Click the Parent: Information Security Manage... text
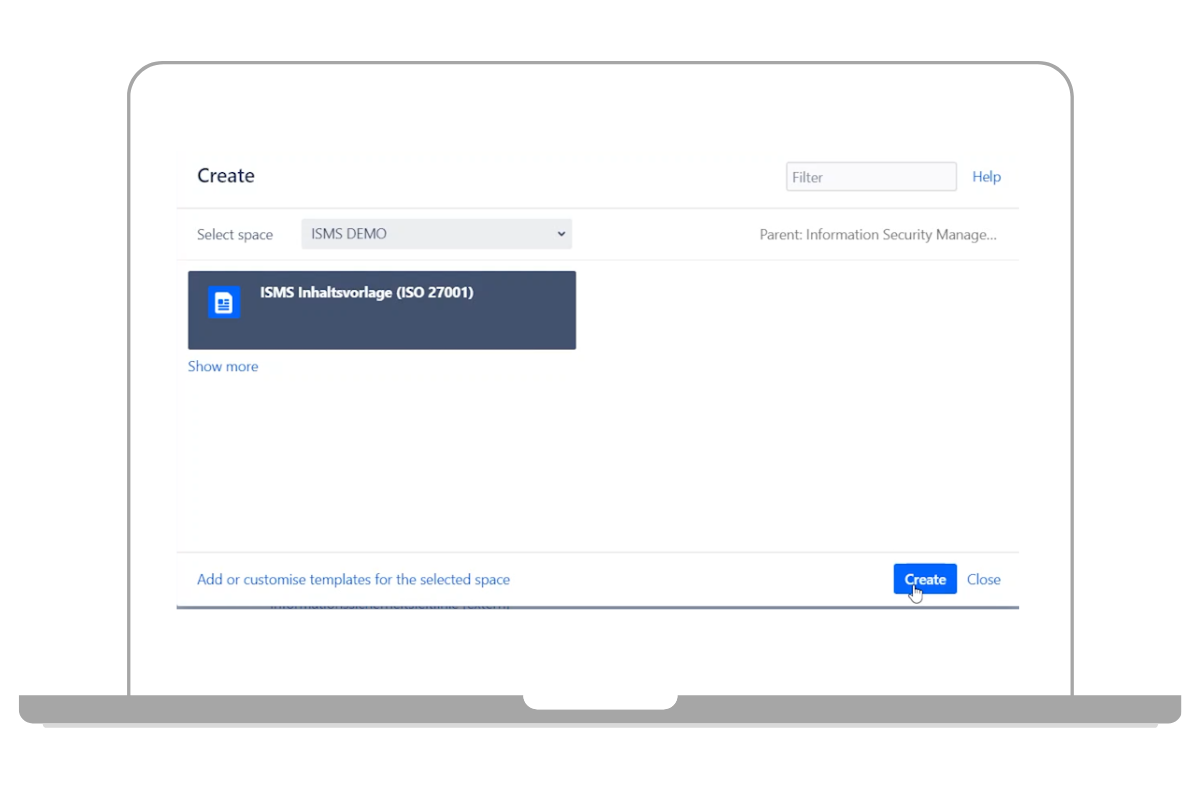This screenshot has height=790, width=1200. tap(878, 235)
